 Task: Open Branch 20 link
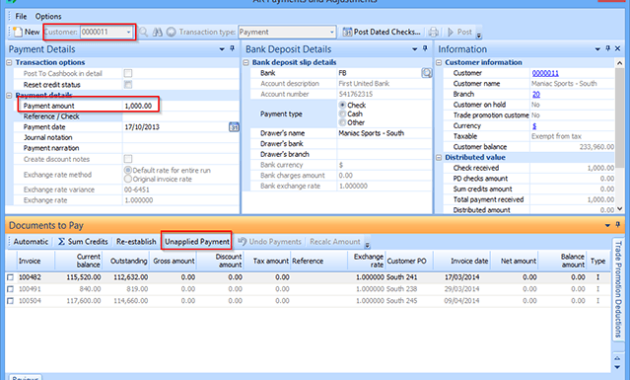(x=536, y=94)
